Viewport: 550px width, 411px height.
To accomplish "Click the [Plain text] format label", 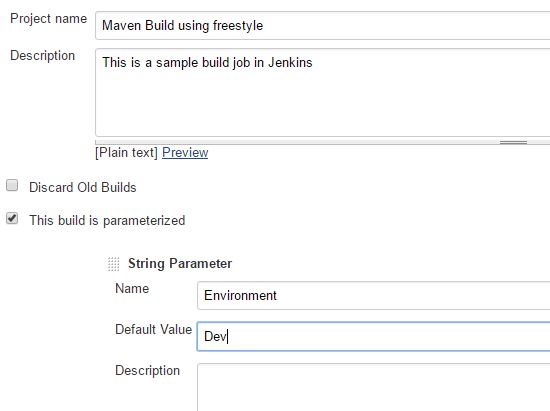I will pyautogui.click(x=127, y=153).
